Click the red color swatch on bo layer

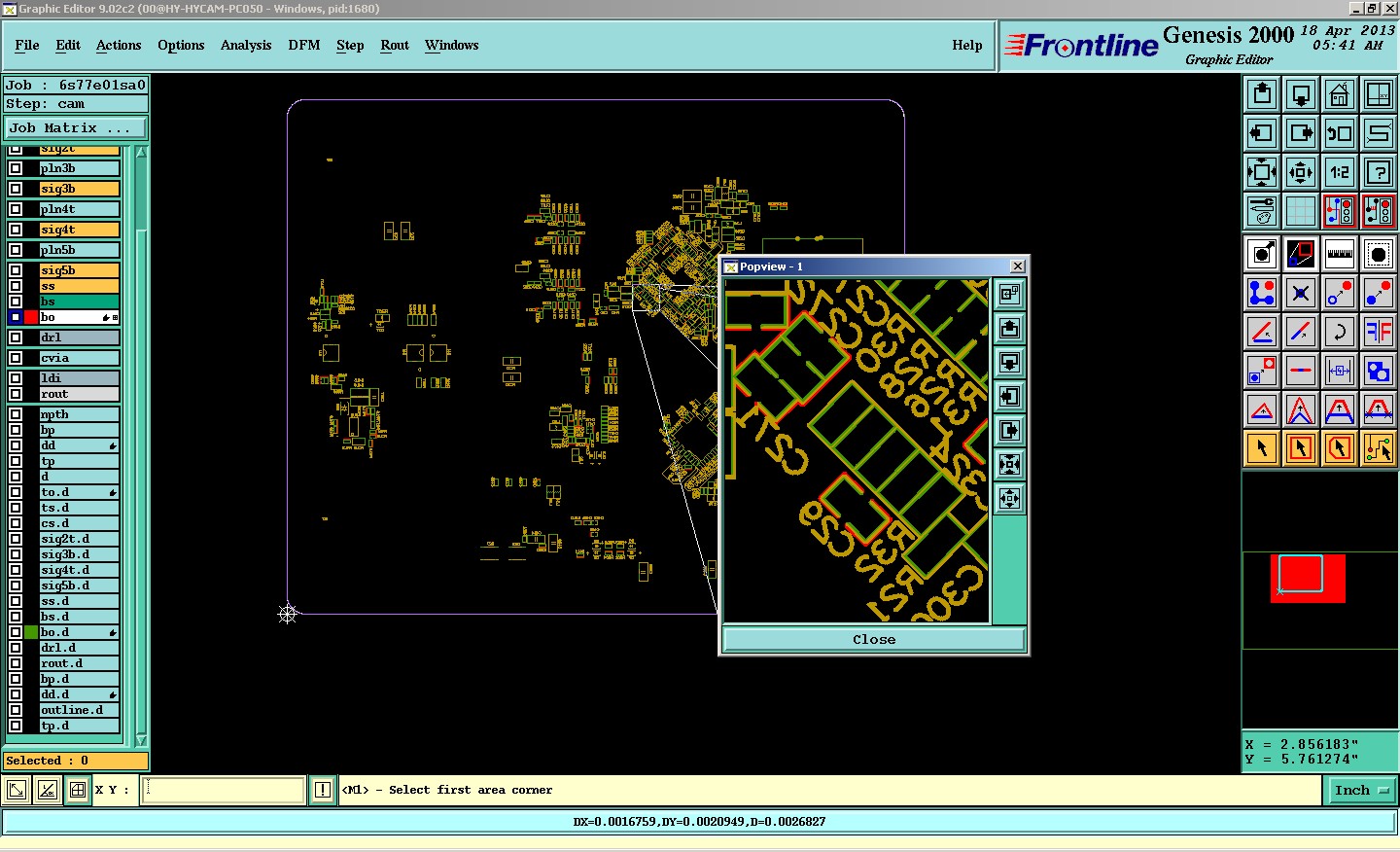[x=31, y=317]
